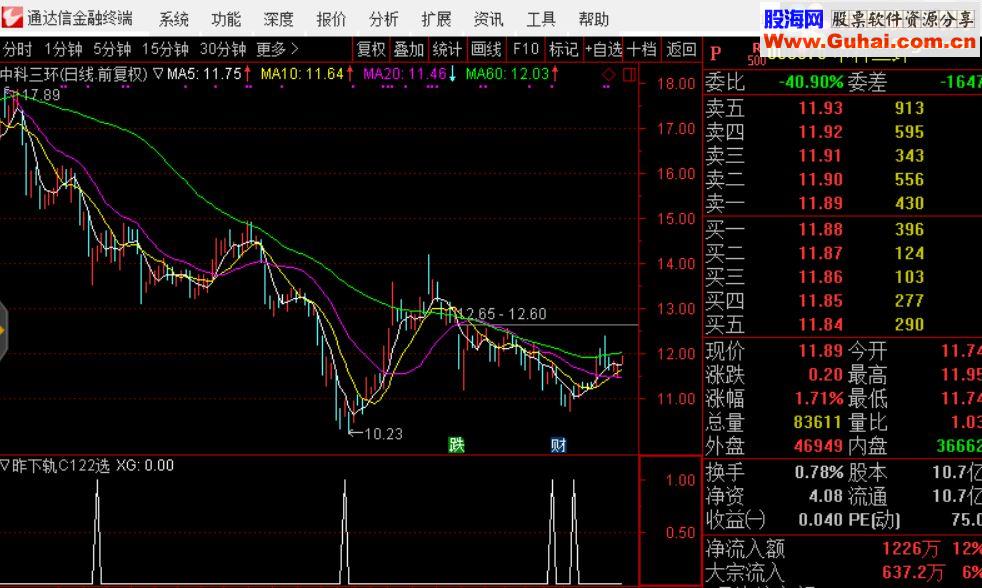Open F10 company info

pos(525,49)
